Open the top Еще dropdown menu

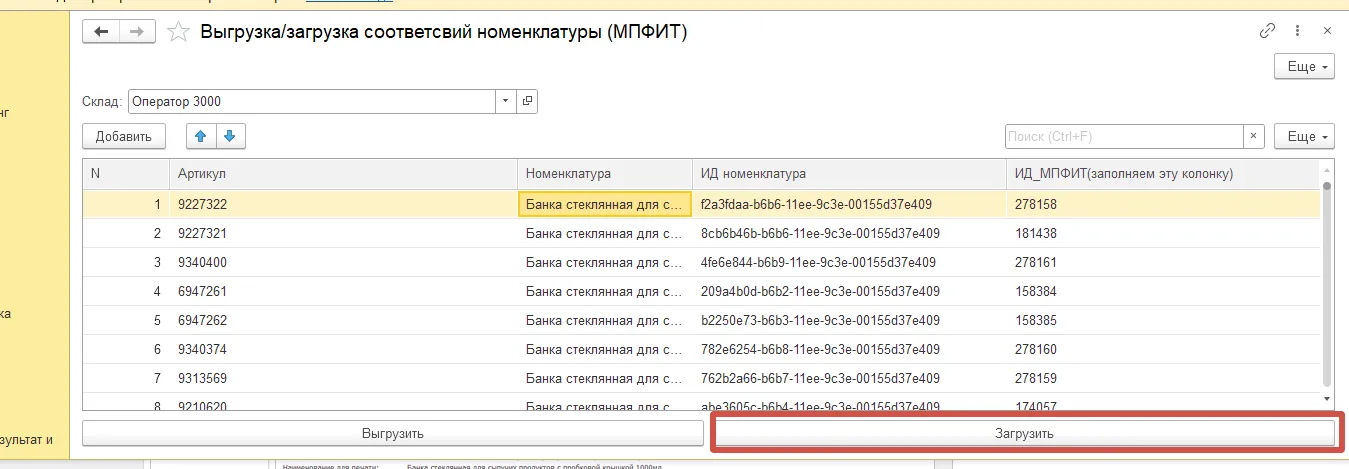(1305, 67)
